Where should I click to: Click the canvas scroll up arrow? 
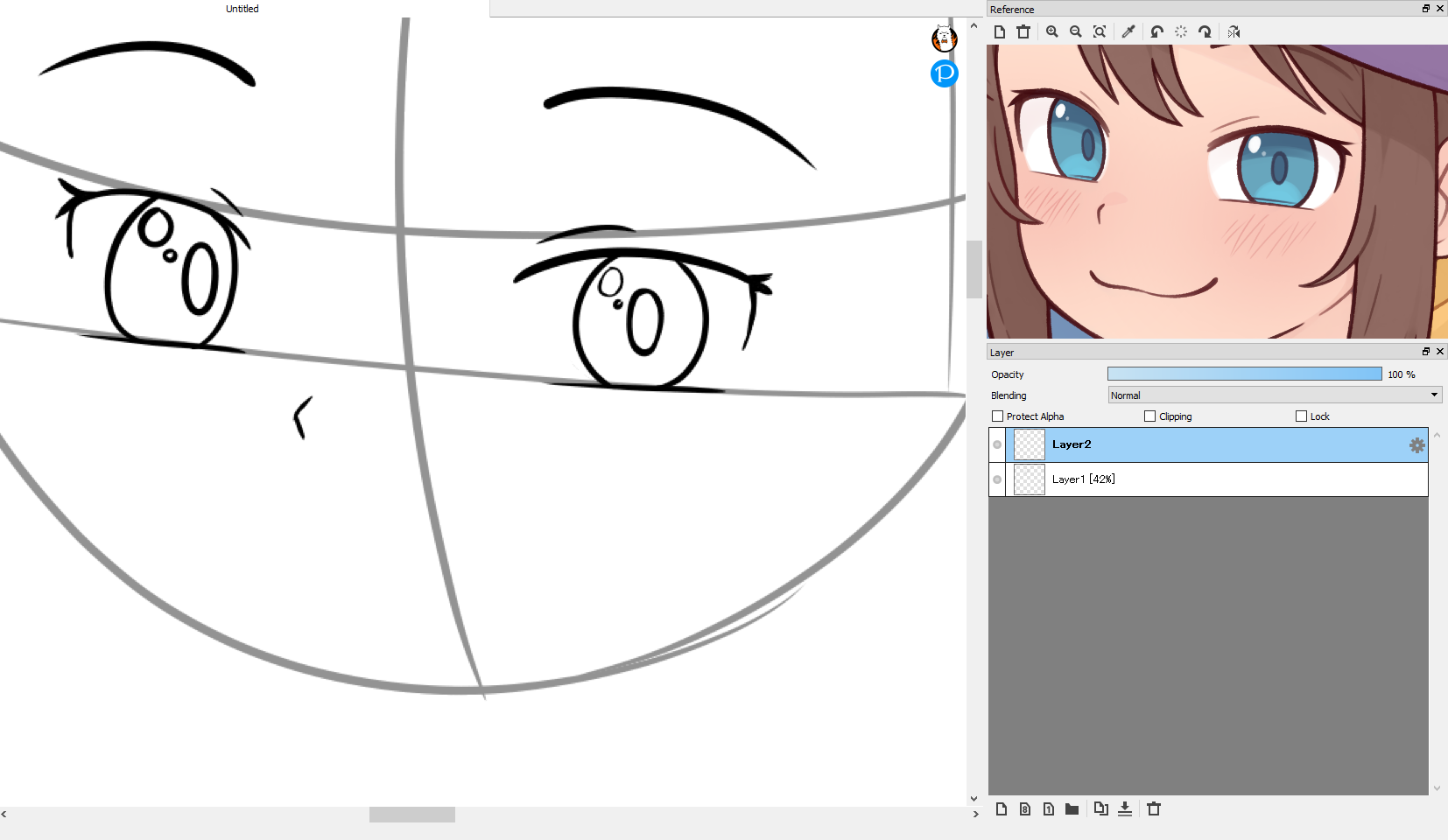click(x=974, y=26)
